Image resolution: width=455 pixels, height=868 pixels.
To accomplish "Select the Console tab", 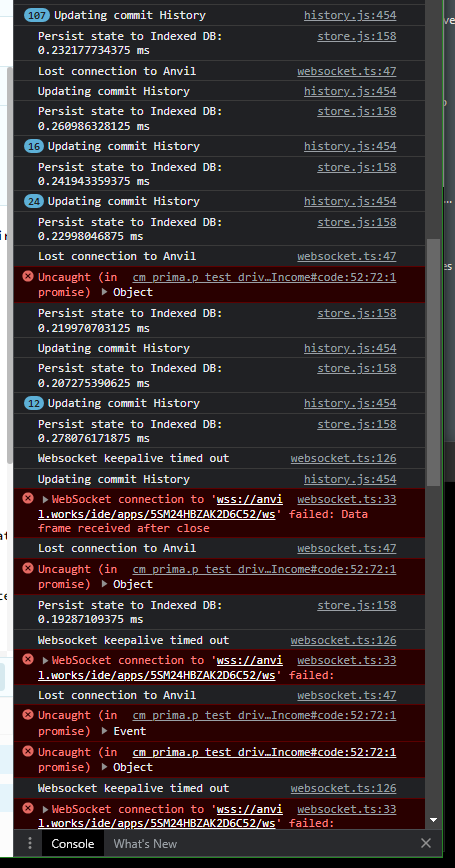I will coord(73,844).
